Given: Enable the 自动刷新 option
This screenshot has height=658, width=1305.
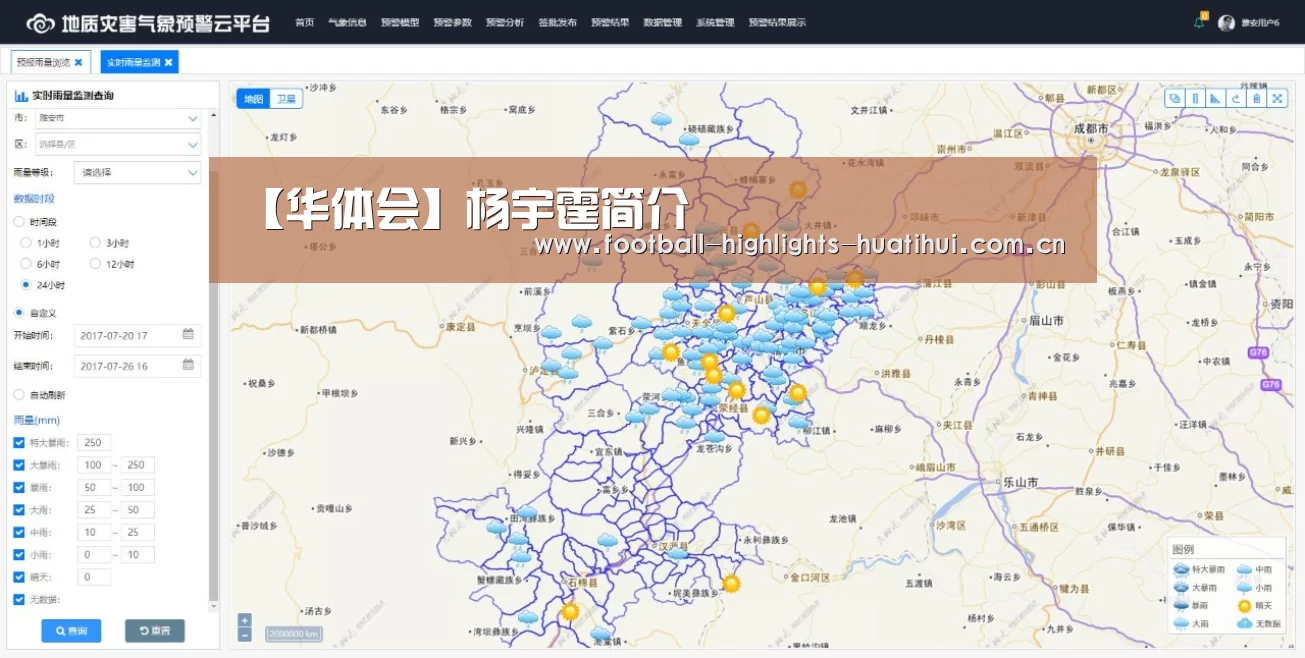Looking at the screenshot, I should 19,394.
